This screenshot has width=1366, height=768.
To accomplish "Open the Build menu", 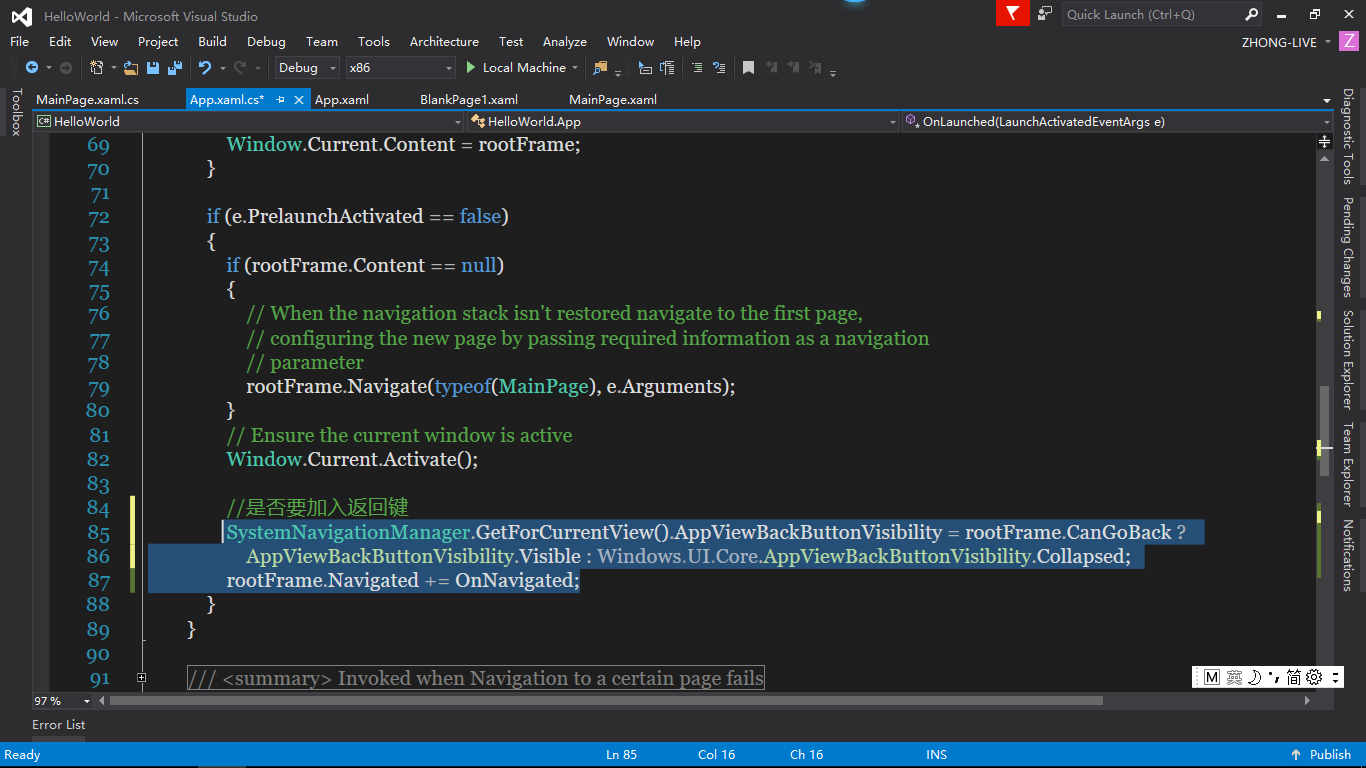I will click(212, 42).
